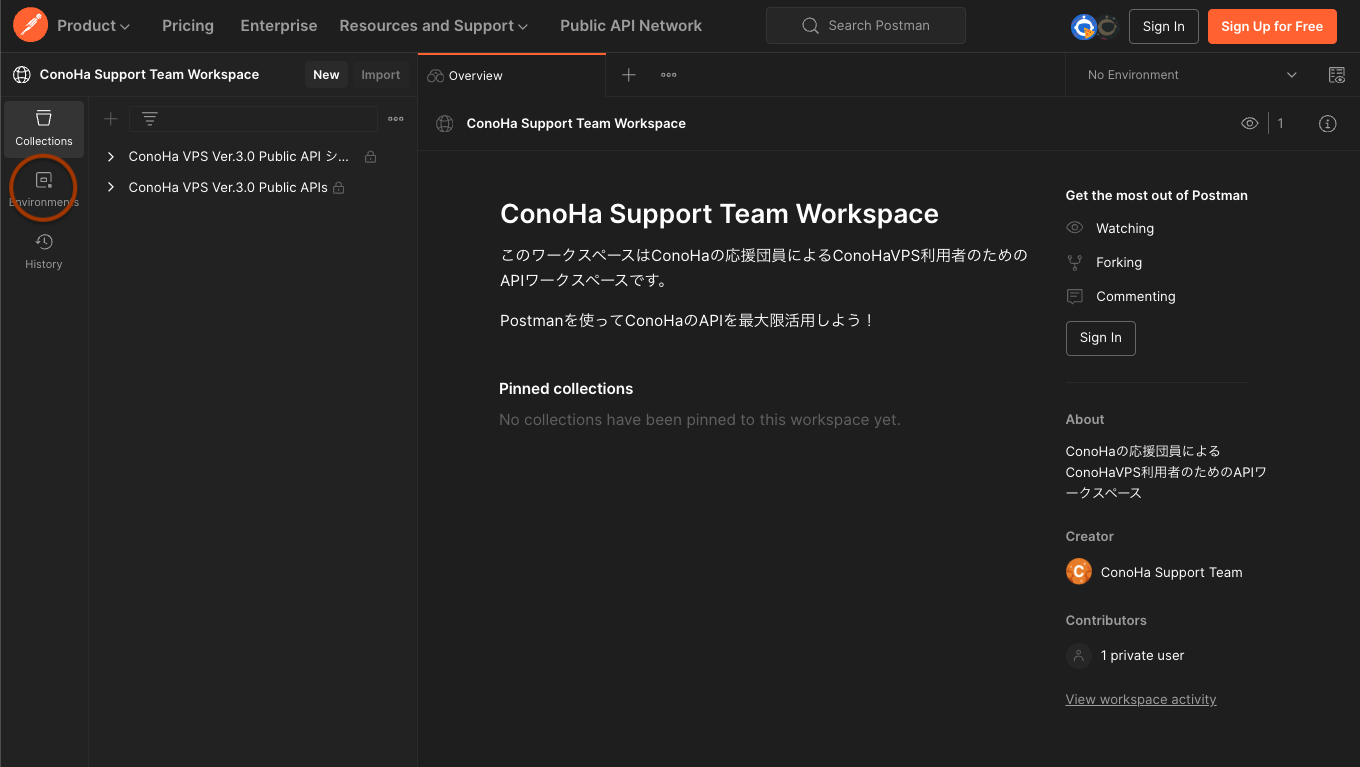Click the ConoHa Support Team Workspace main heading

[719, 214]
